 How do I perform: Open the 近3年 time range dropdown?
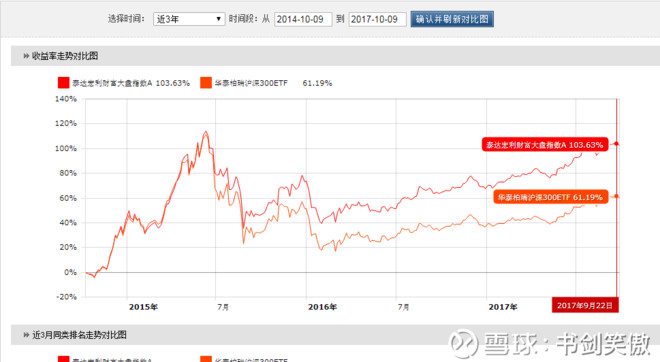(189, 19)
